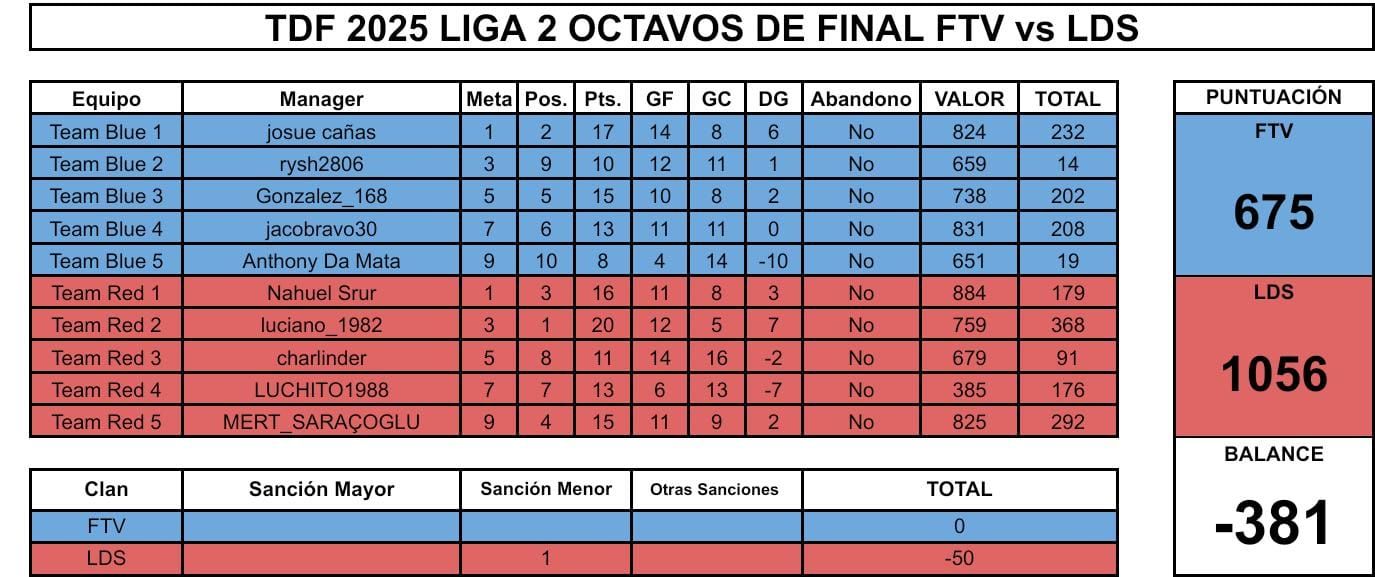Click the Team Red 4 cell
This screenshot has width=1375, height=577.
(x=106, y=390)
